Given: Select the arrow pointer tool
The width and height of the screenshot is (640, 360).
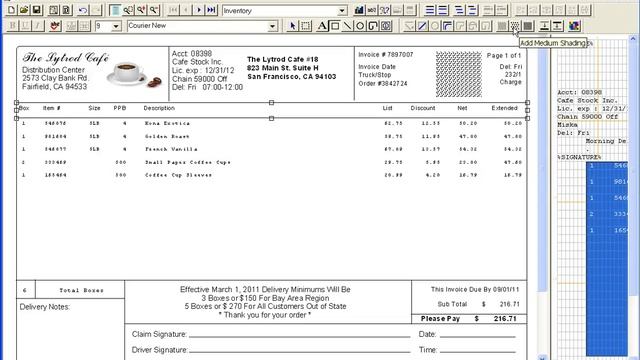Looking at the screenshot, I should [x=292, y=26].
